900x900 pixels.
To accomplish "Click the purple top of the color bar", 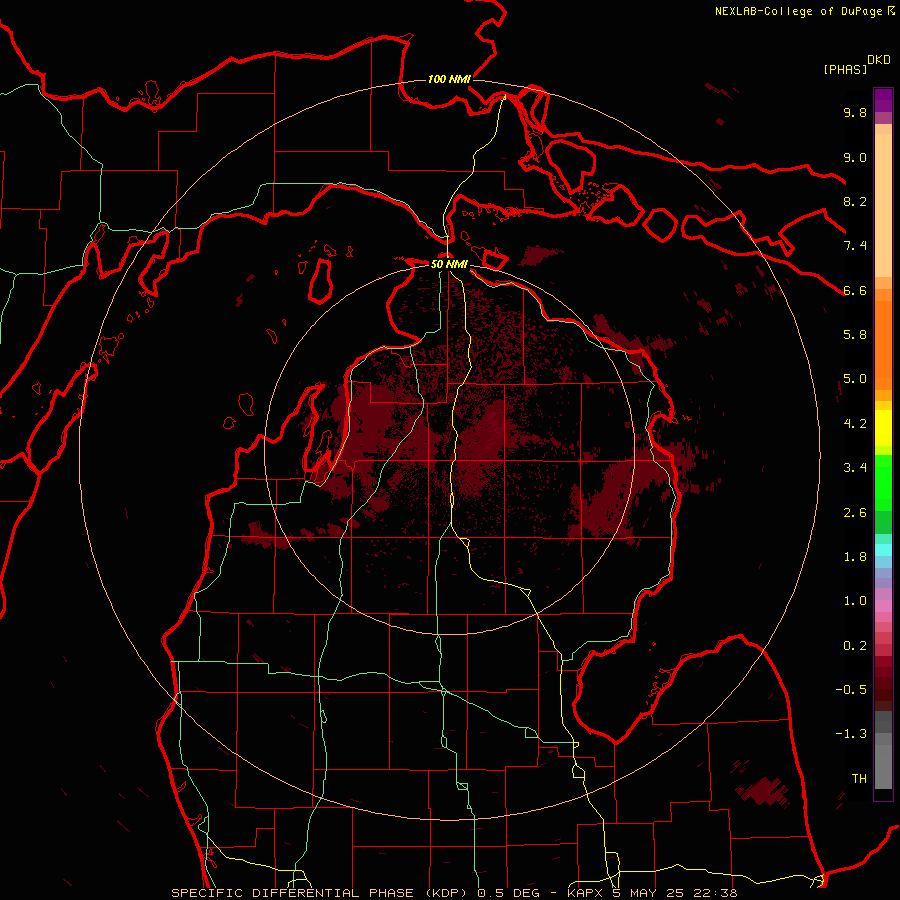I will tap(883, 100).
